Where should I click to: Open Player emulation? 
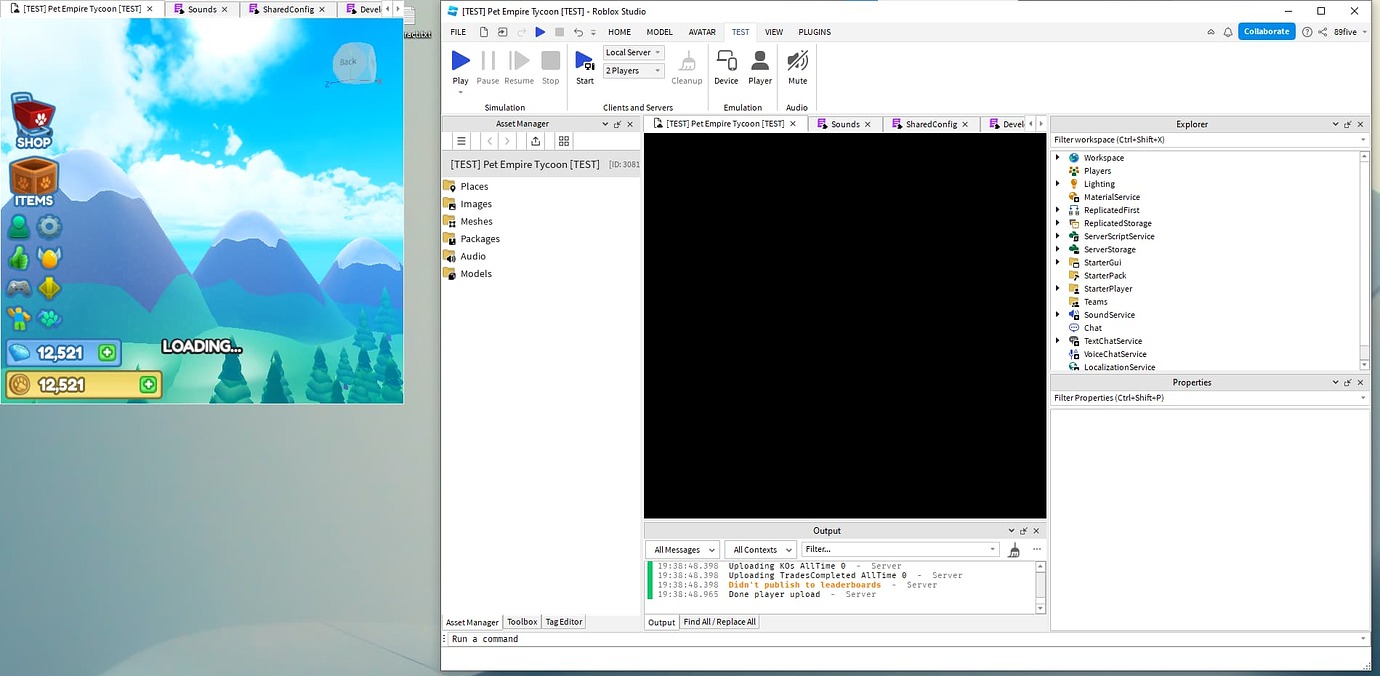760,68
